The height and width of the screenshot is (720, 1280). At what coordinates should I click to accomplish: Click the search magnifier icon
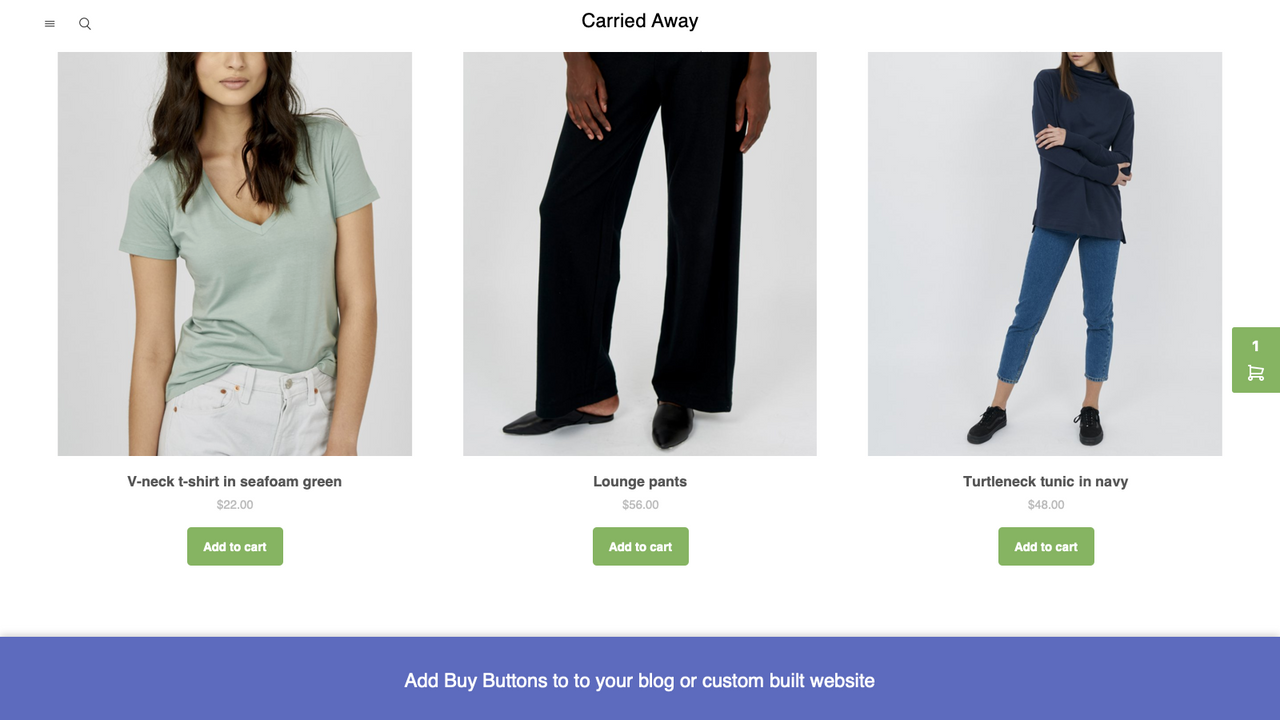point(84,23)
